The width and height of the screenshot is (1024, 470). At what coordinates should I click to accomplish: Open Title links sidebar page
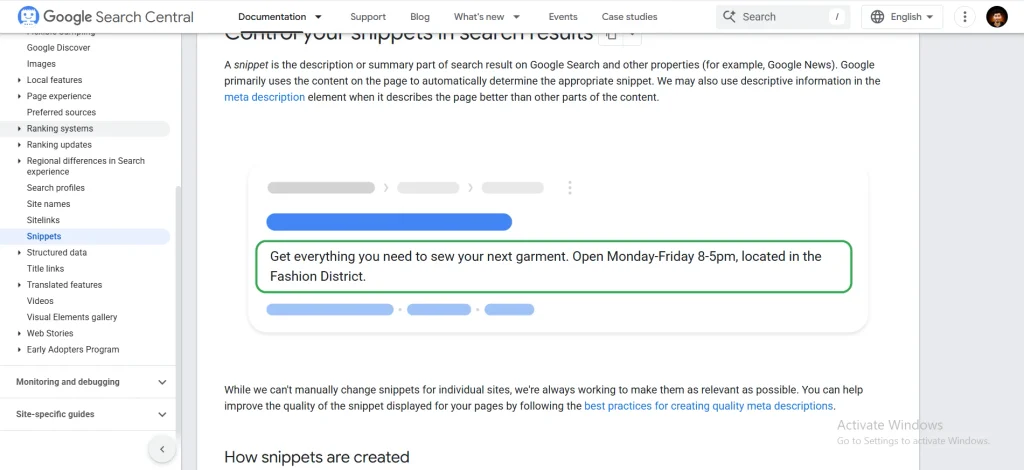click(45, 268)
